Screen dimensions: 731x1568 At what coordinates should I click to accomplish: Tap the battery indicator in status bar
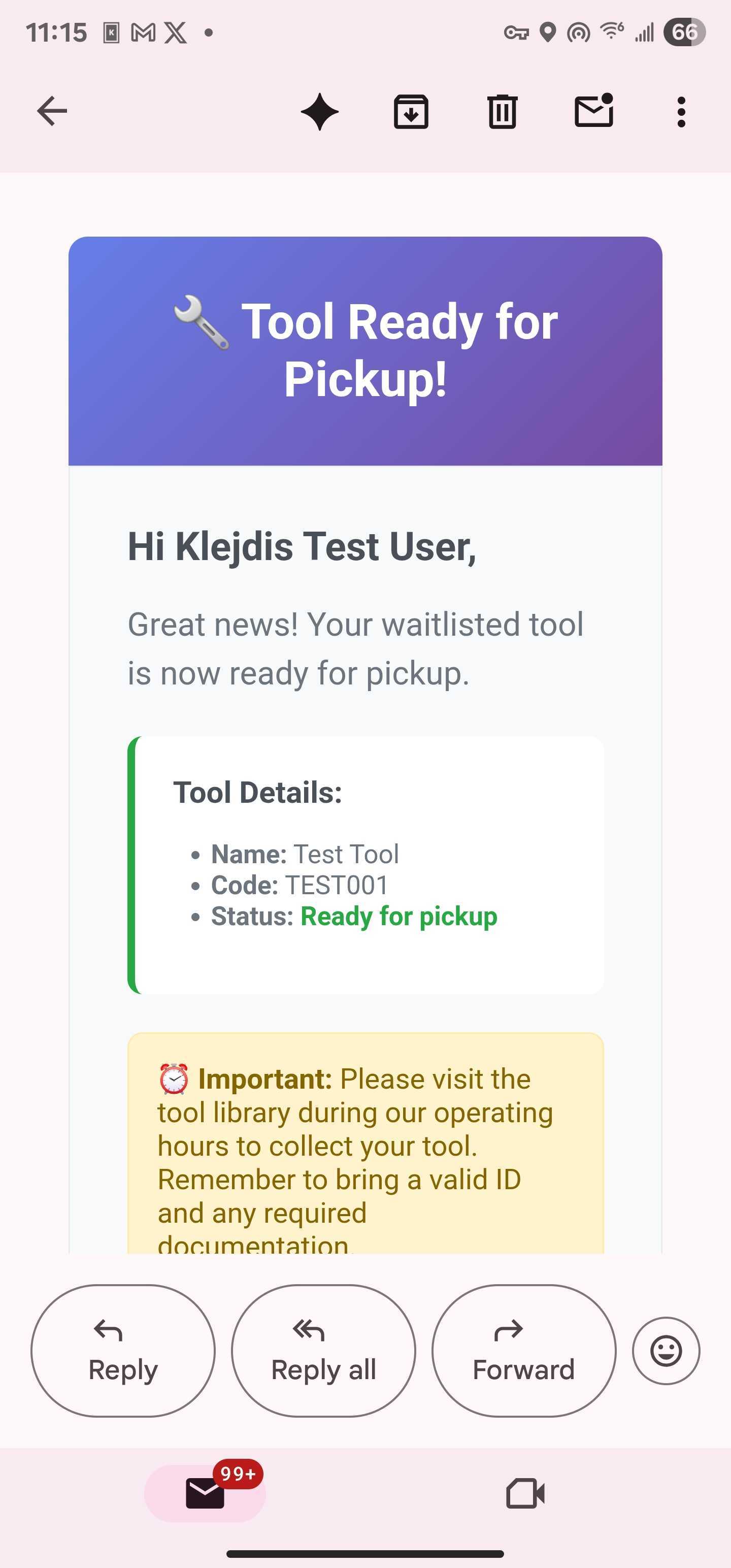point(684,31)
